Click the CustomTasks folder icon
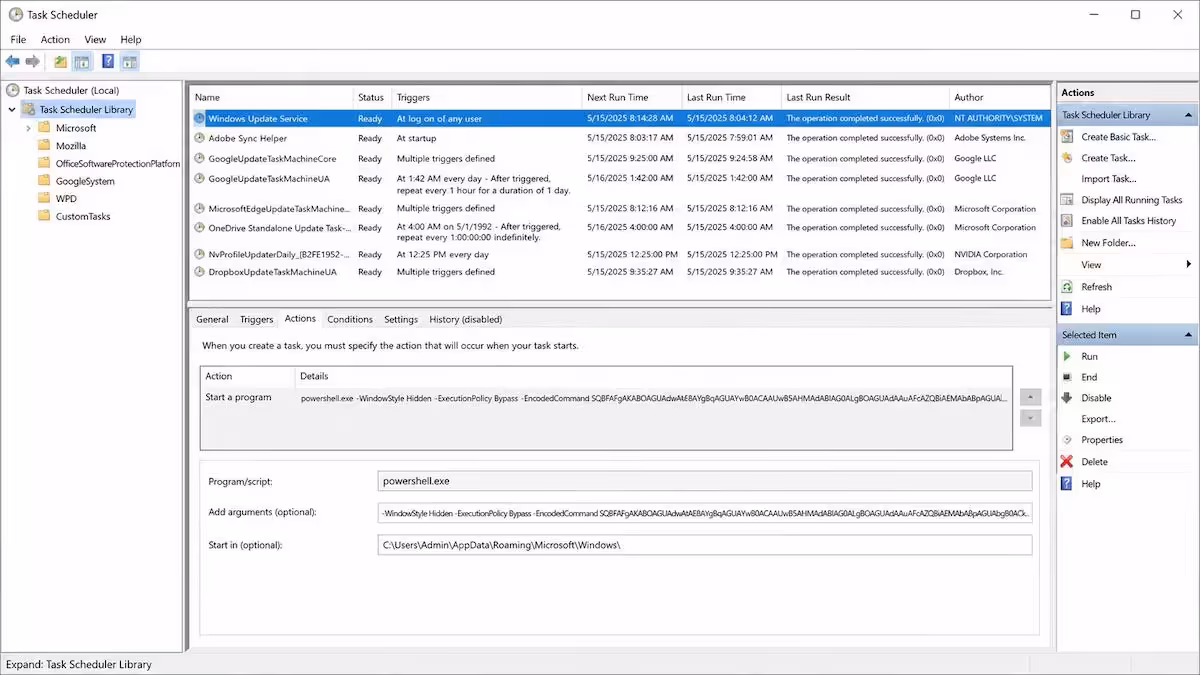This screenshot has width=1200, height=675. coord(44,216)
